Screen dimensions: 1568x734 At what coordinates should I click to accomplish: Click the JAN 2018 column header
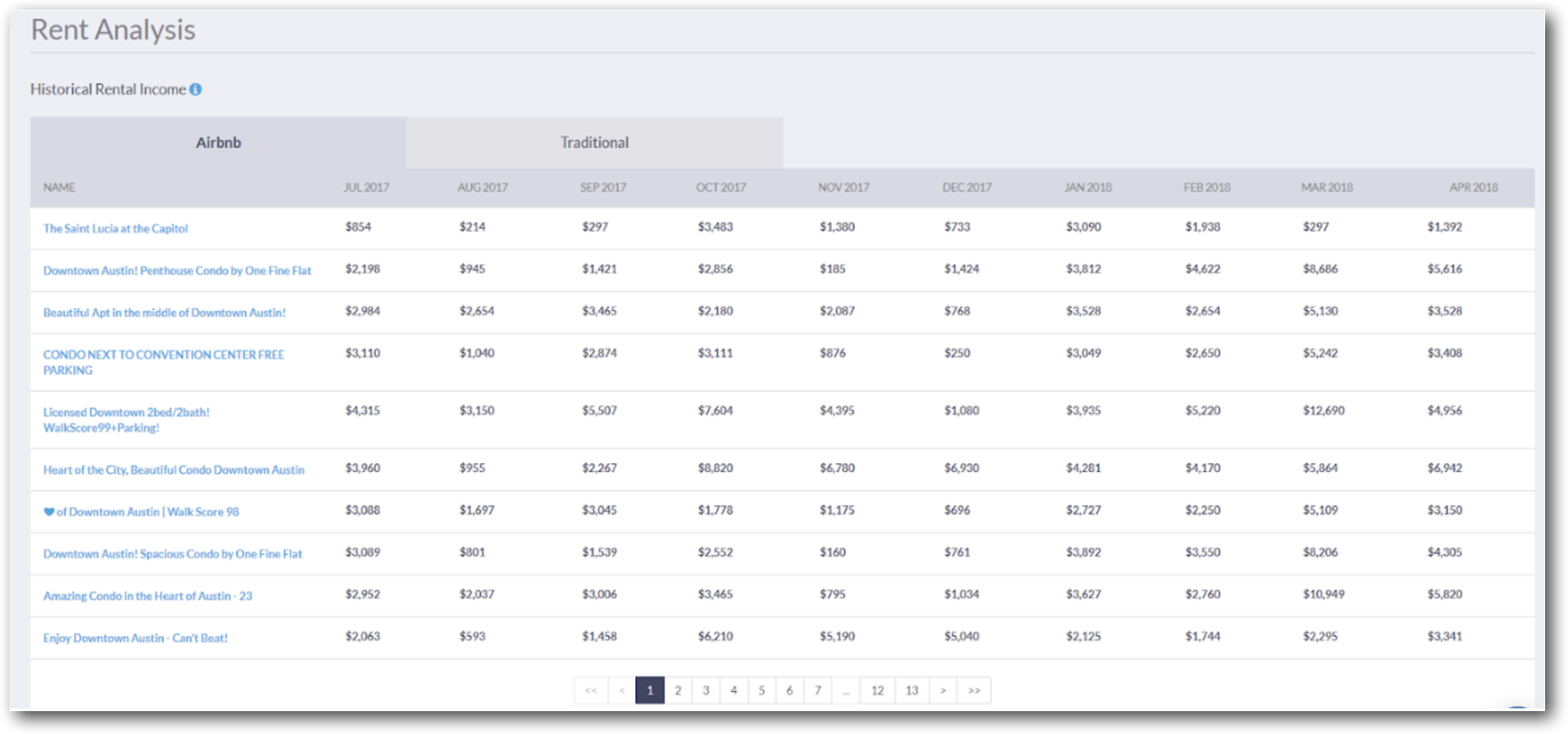click(1088, 188)
